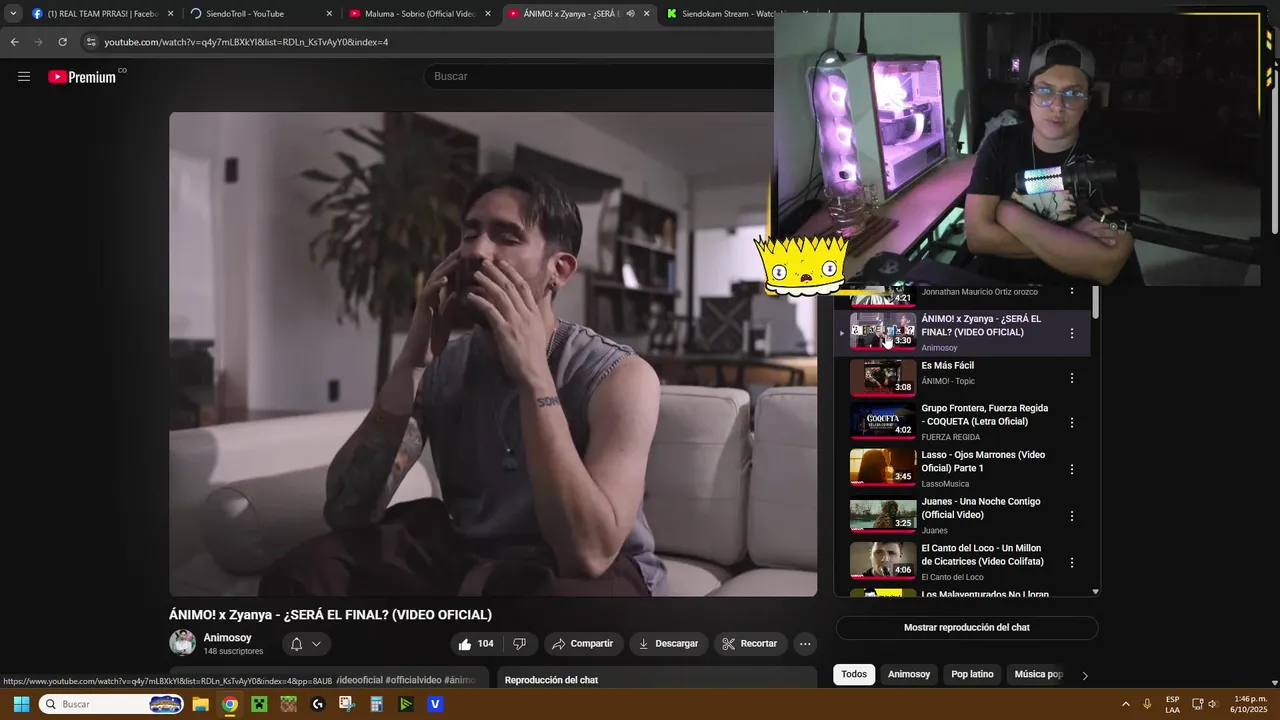1280x720 pixels.
Task: Dislike the video with thumbs down
Action: [519, 644]
